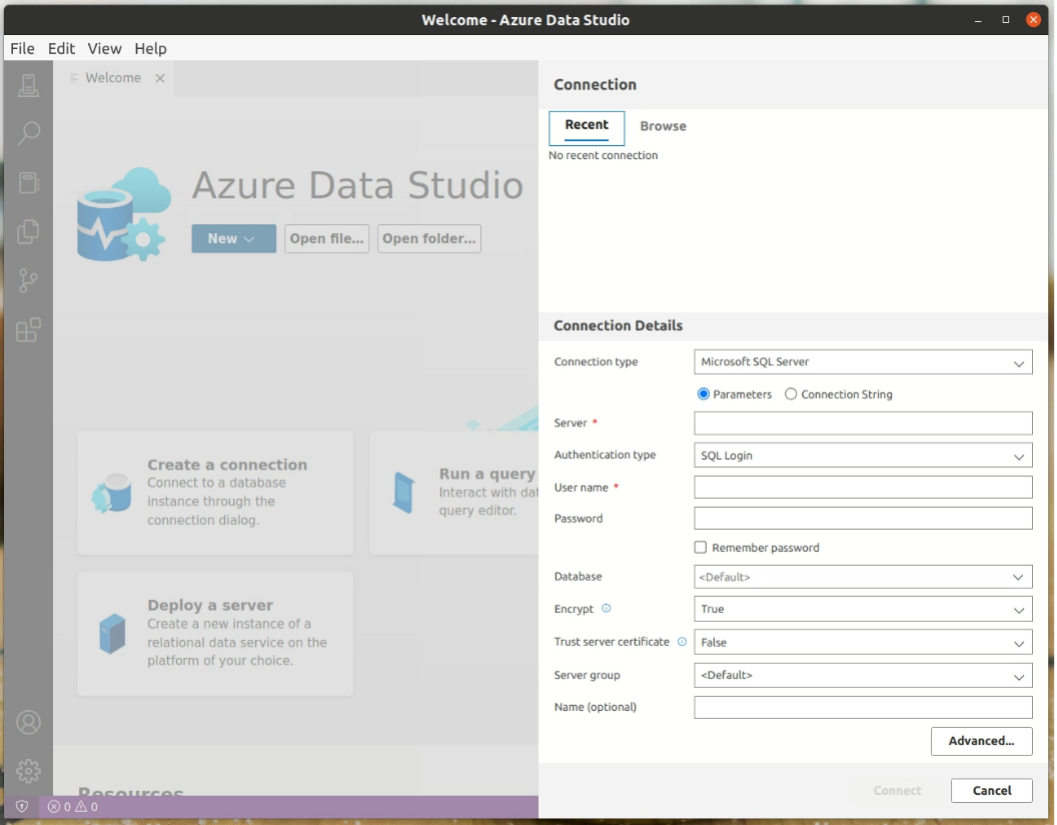This screenshot has width=1057, height=825.
Task: Open the Source Control icon
Action: click(x=28, y=281)
